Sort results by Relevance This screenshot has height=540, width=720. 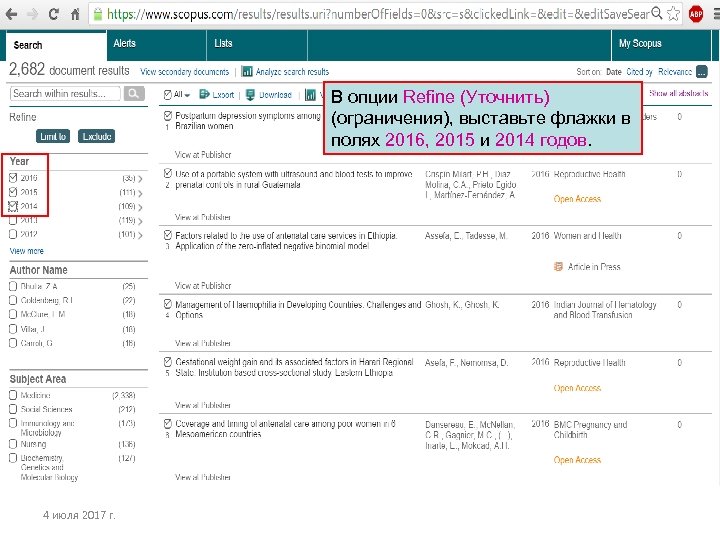pyautogui.click(x=675, y=72)
